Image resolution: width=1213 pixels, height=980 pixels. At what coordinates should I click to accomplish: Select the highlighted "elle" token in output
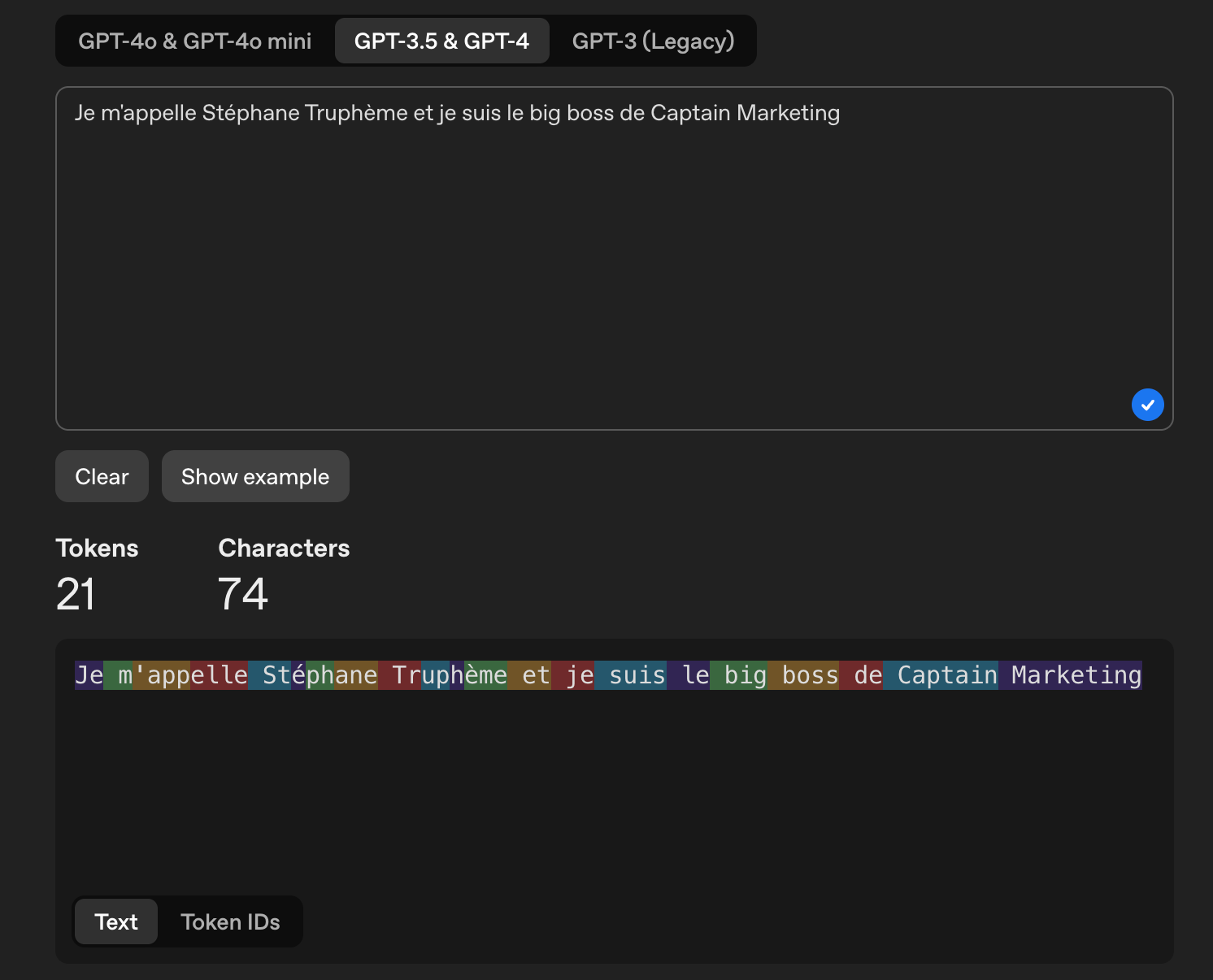tap(219, 675)
